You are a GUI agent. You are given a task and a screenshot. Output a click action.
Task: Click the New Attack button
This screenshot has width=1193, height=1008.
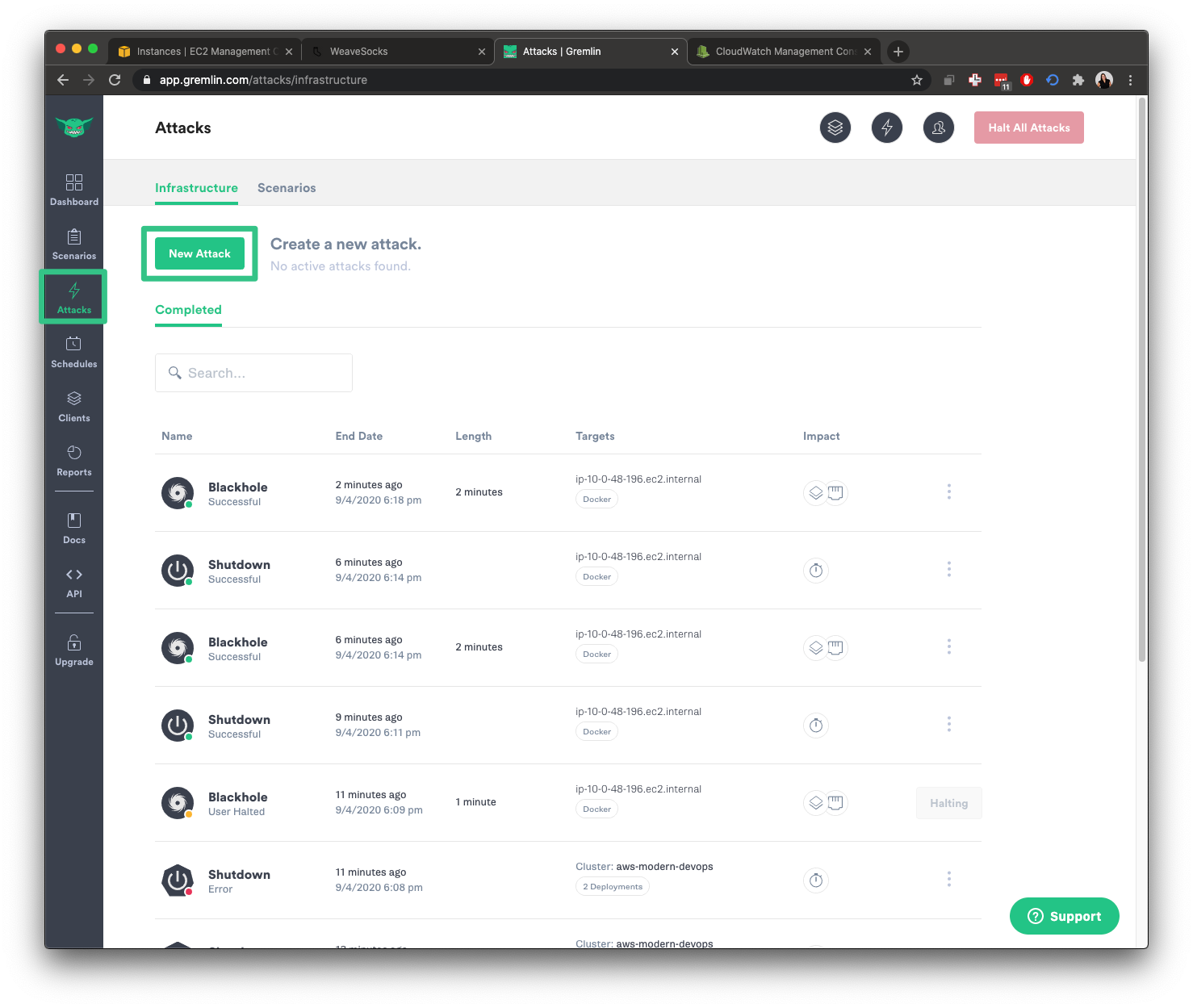tap(199, 253)
